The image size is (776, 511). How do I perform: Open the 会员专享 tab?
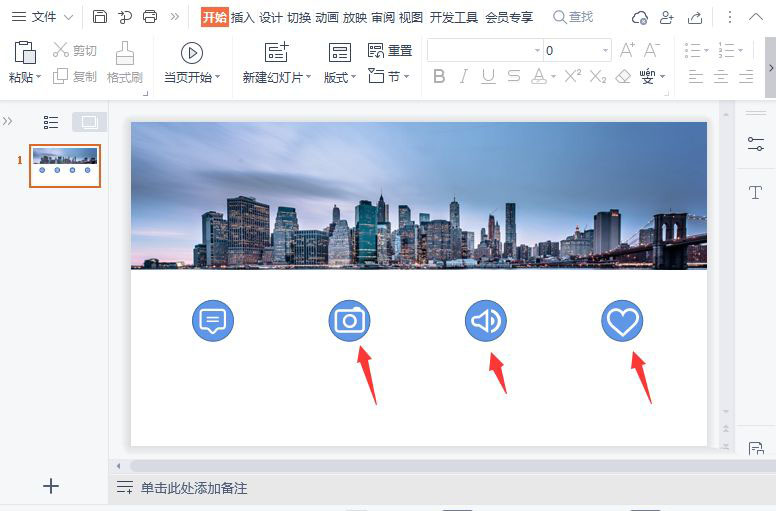click(x=509, y=17)
